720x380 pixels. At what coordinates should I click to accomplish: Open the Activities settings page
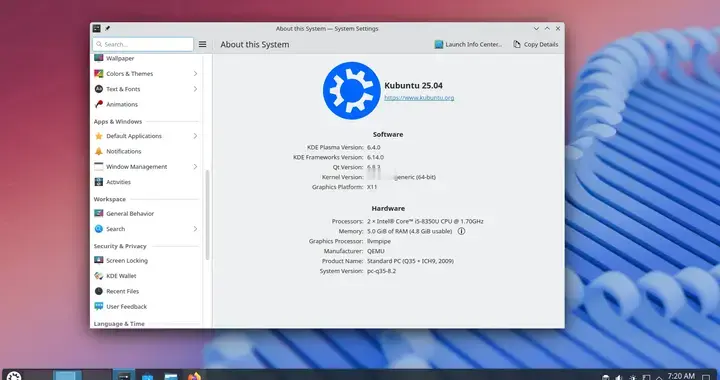click(x=146, y=182)
